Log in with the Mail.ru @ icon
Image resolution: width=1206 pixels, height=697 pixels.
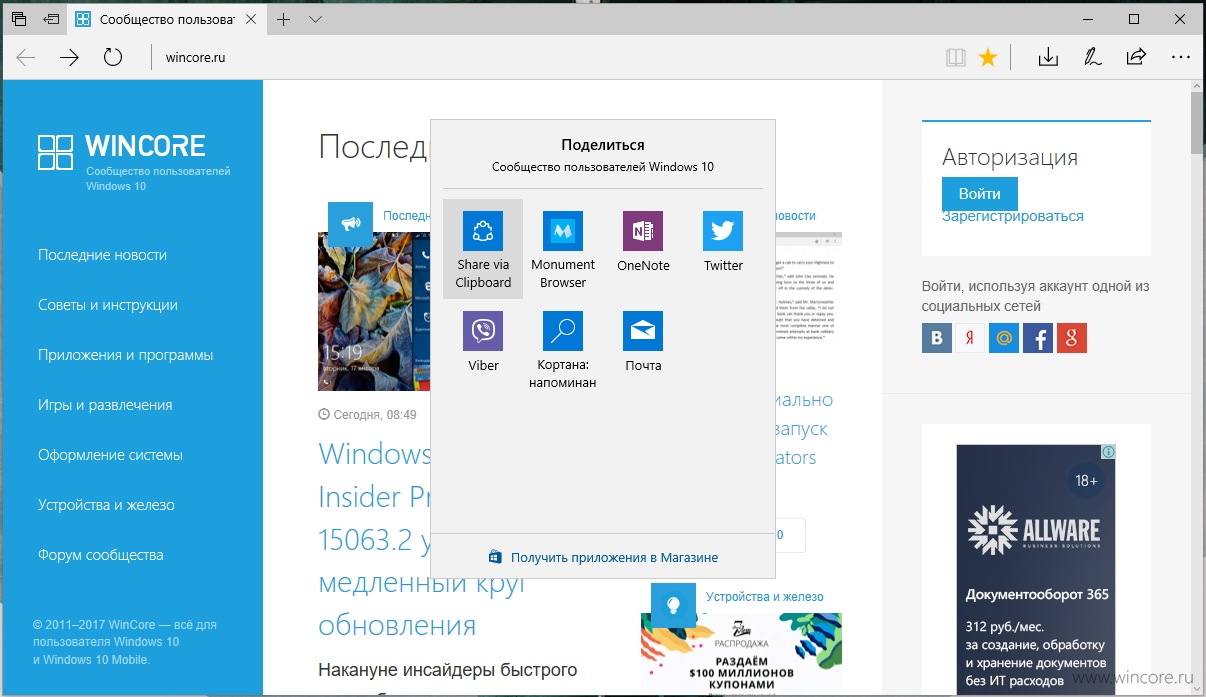coord(1004,338)
